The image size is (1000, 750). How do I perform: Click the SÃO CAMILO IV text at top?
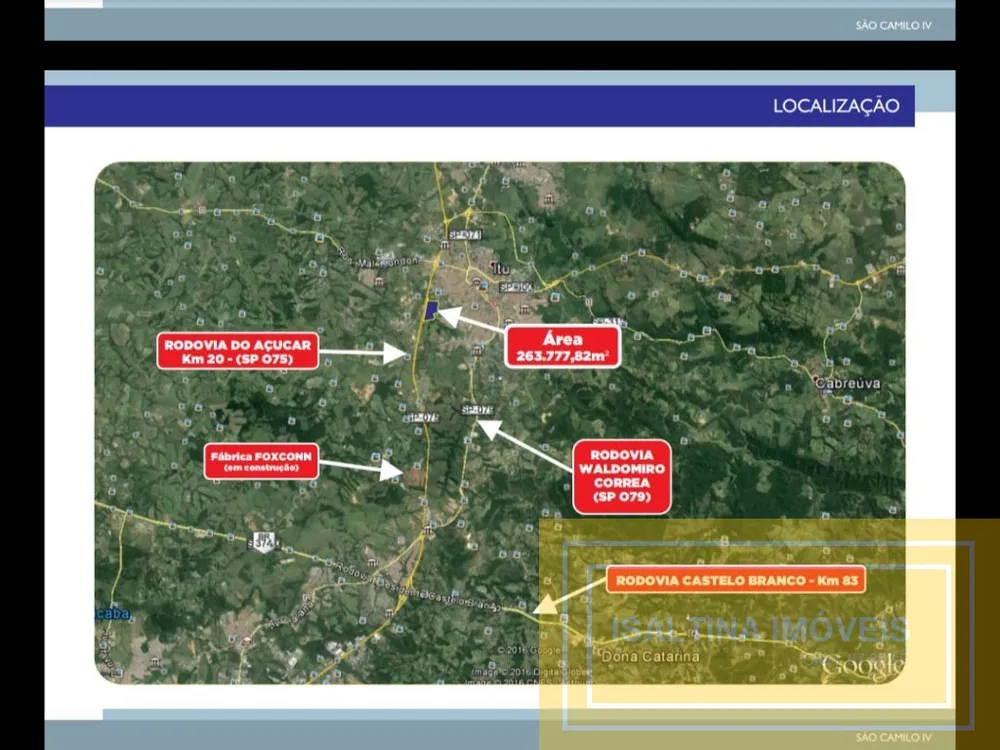[x=893, y=26]
